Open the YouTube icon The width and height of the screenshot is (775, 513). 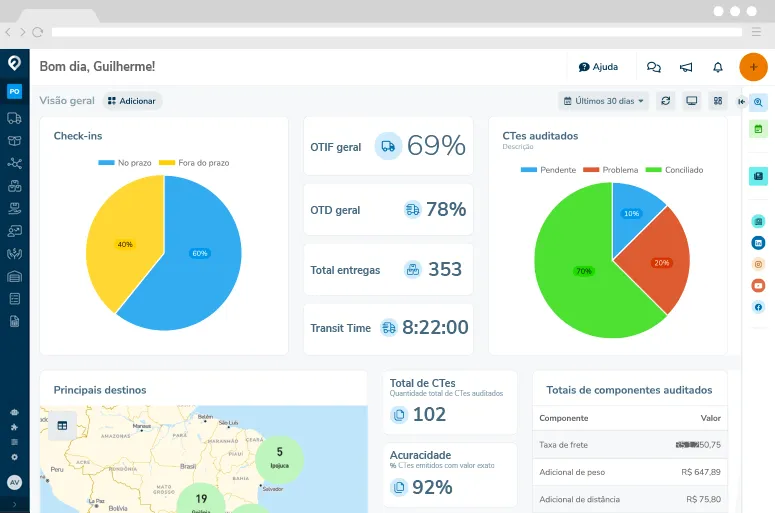click(758, 286)
